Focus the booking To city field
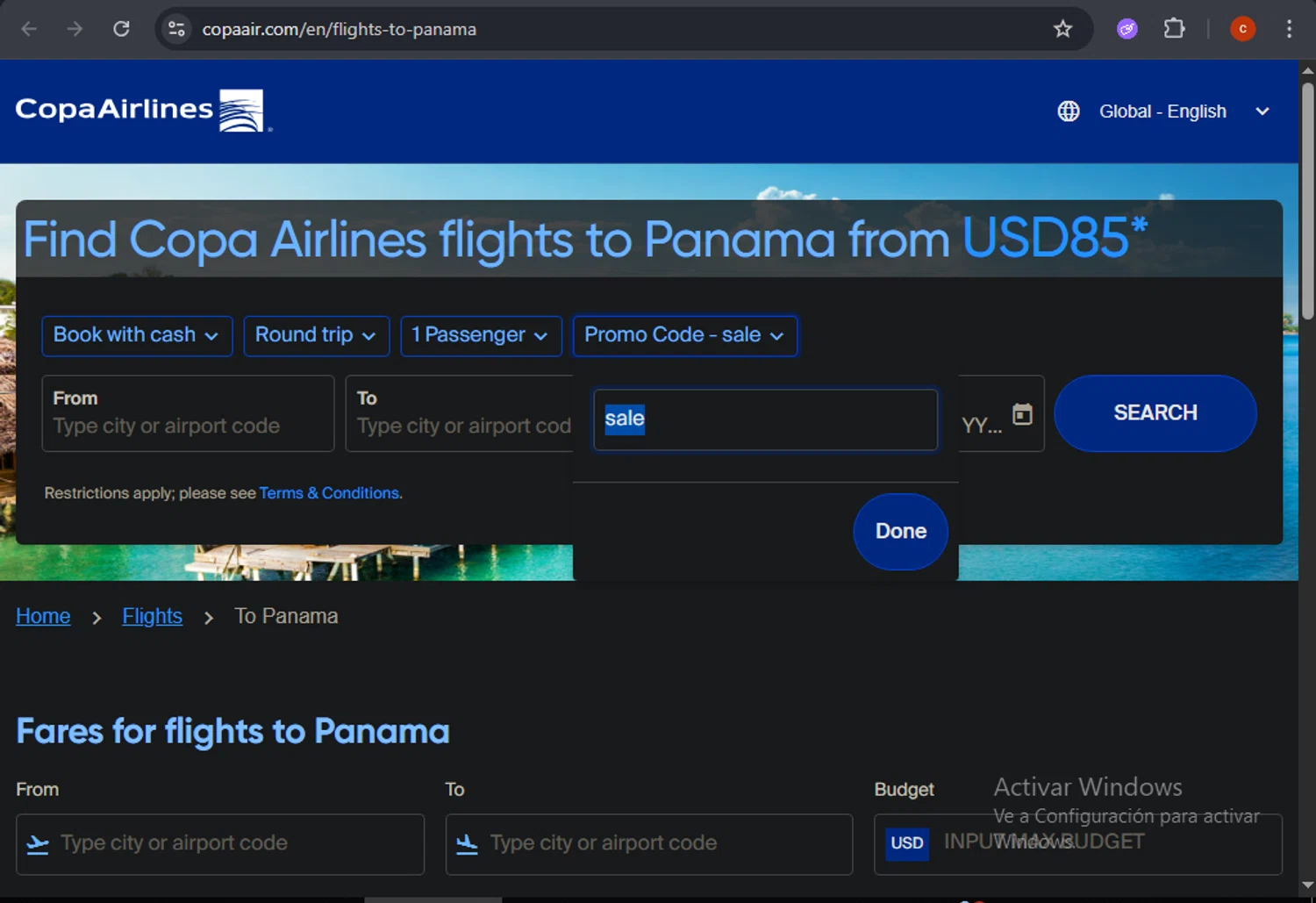The image size is (1316, 903). point(460,413)
